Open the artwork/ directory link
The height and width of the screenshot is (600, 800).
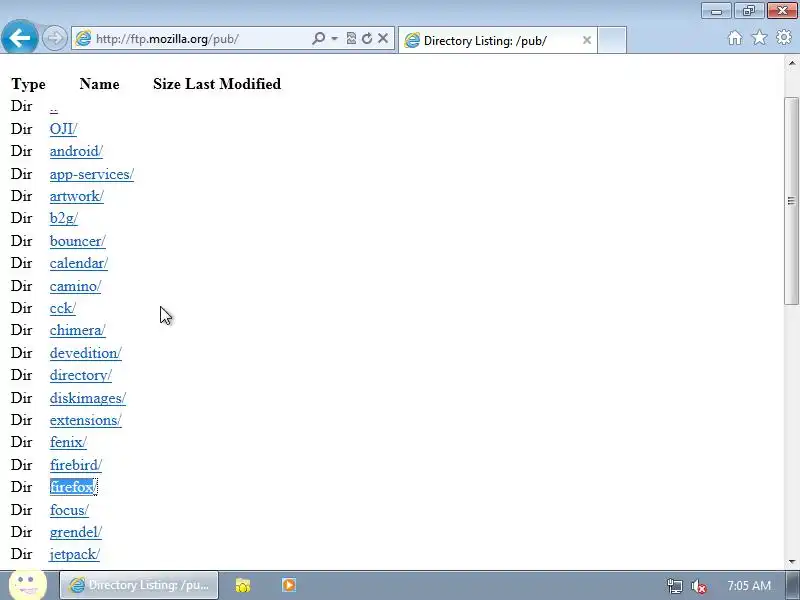coord(77,196)
